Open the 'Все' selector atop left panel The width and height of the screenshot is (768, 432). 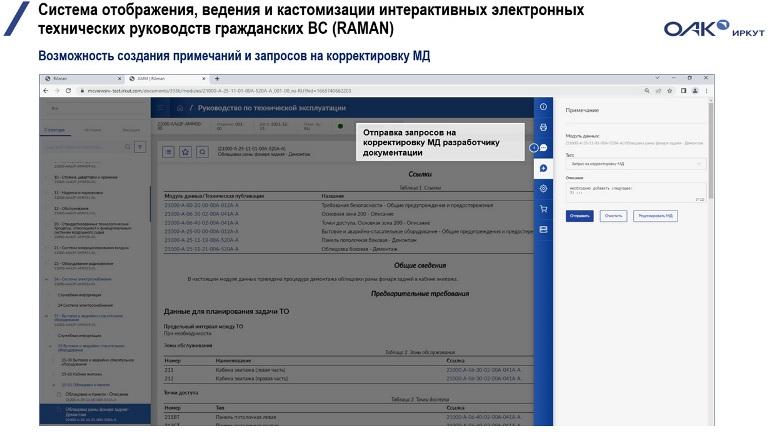[95, 108]
